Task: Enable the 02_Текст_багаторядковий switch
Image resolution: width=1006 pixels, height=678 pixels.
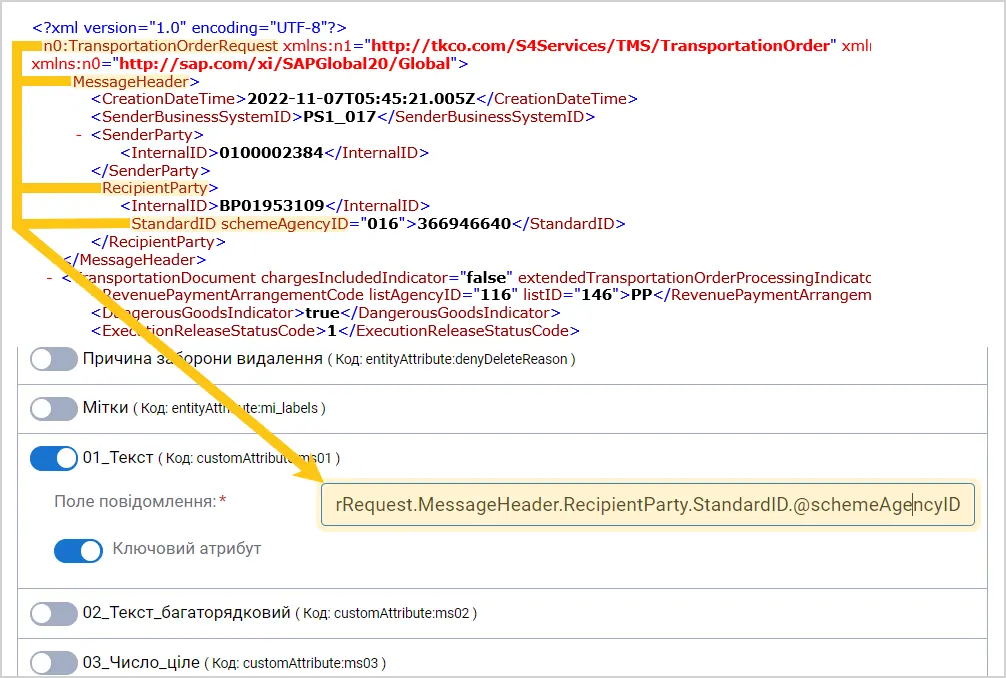Action: tap(54, 613)
